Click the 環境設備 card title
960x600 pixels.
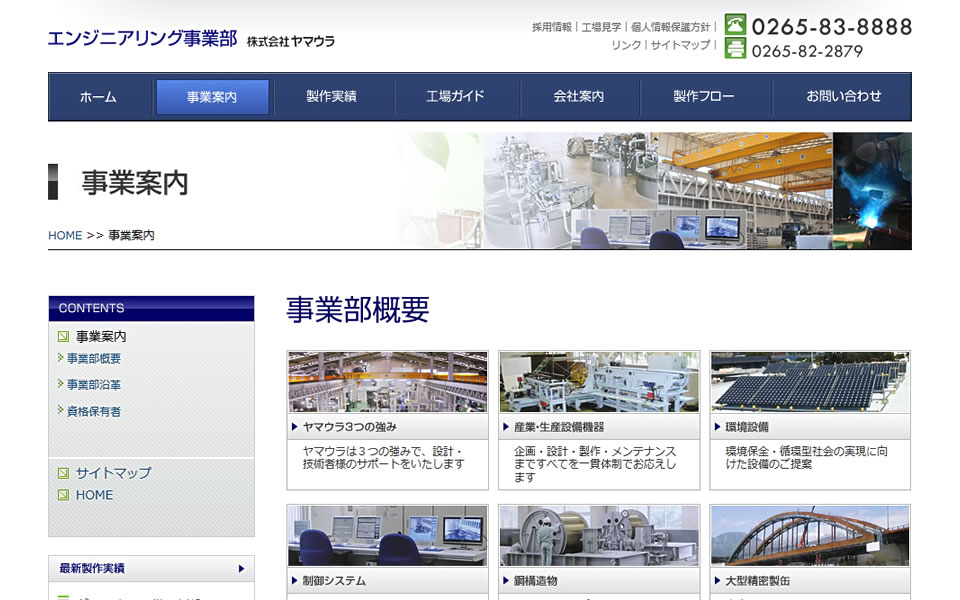point(747,427)
